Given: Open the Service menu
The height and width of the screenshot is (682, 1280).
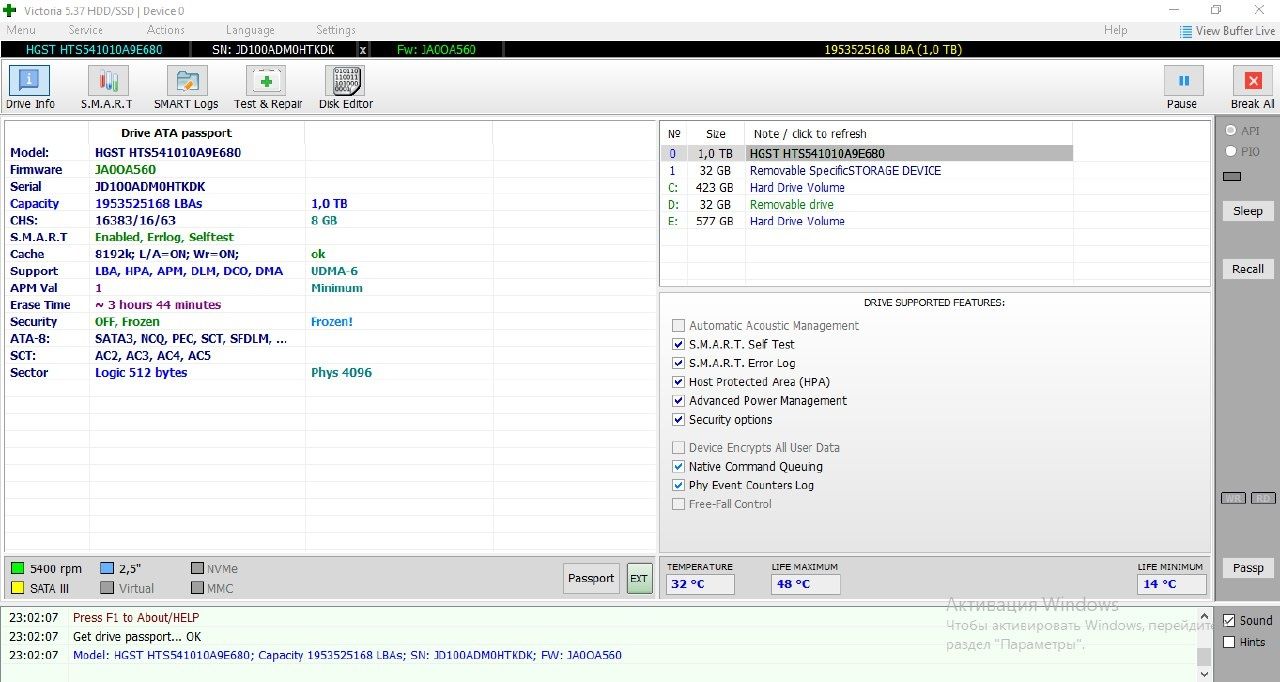Looking at the screenshot, I should click(x=86, y=30).
